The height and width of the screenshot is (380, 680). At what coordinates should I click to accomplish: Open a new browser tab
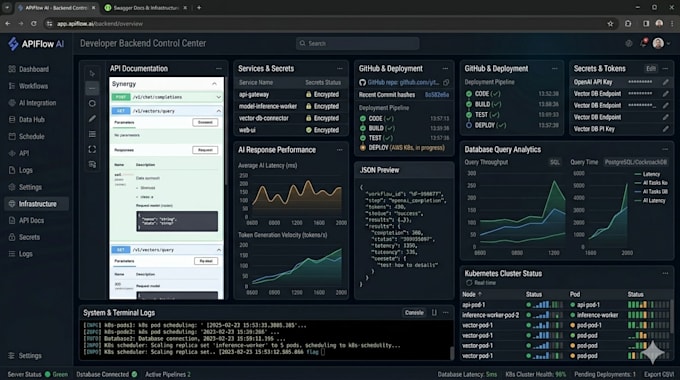tap(199, 7)
